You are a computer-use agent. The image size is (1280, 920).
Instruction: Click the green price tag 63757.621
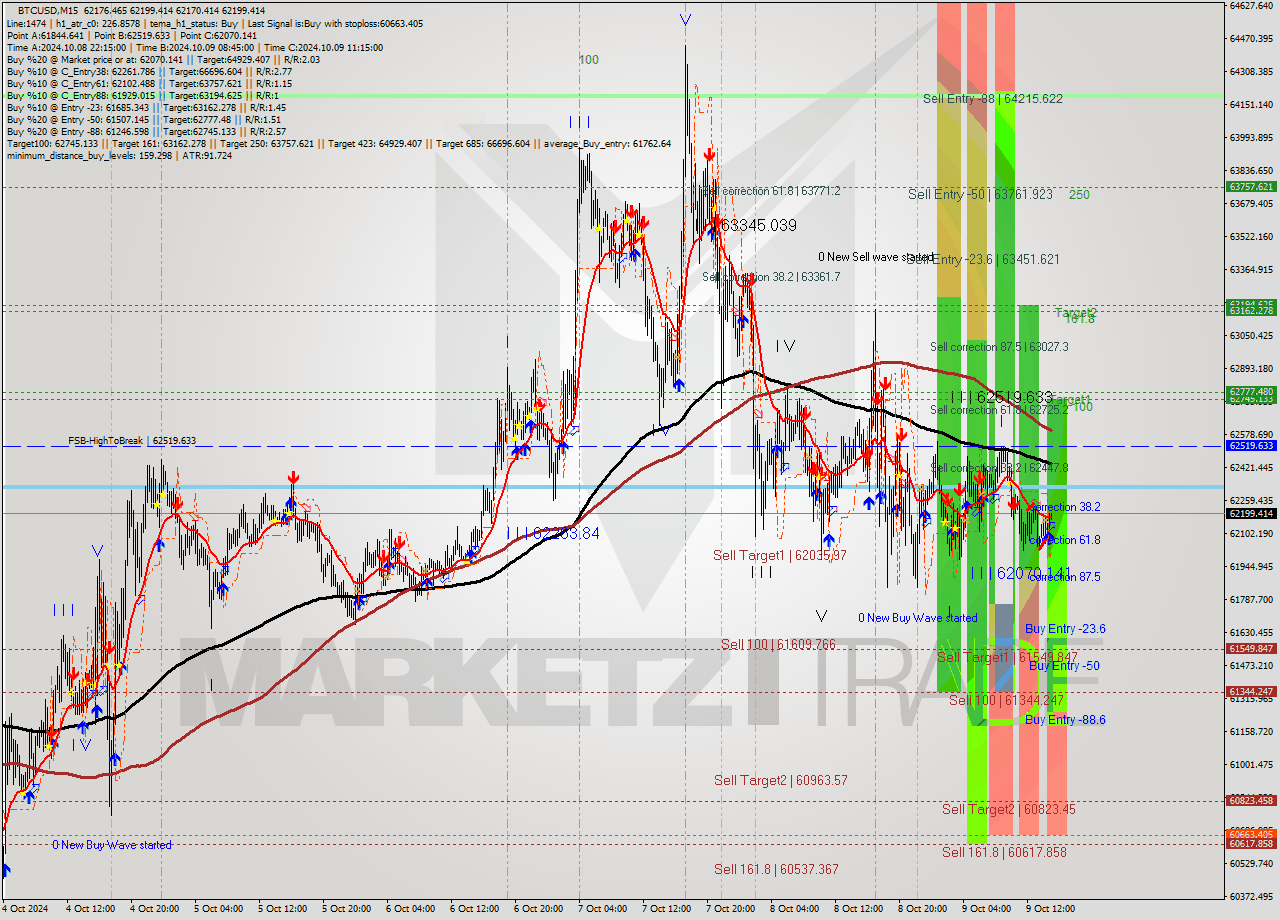point(1250,187)
